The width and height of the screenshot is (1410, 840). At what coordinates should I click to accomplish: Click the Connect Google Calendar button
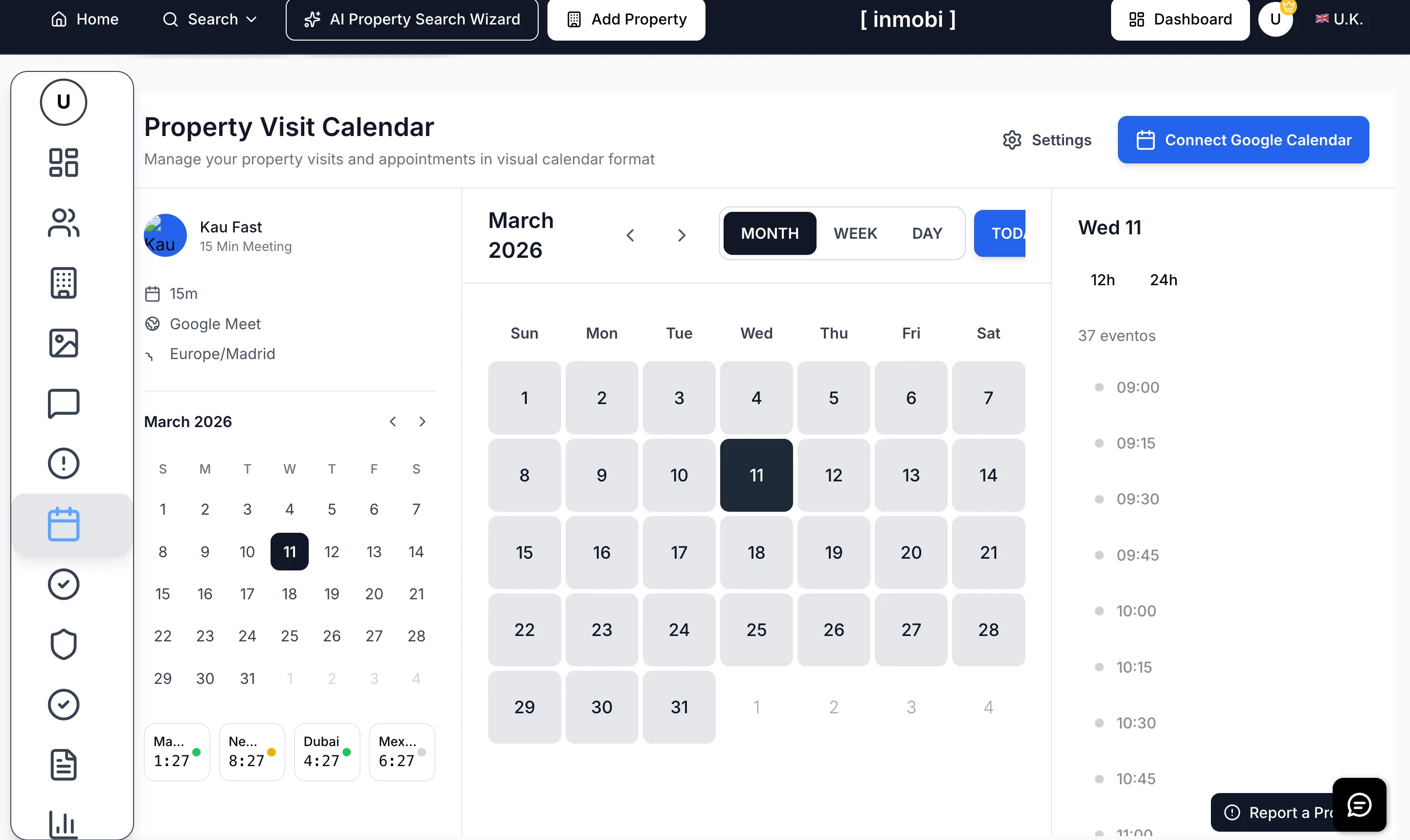tap(1243, 140)
